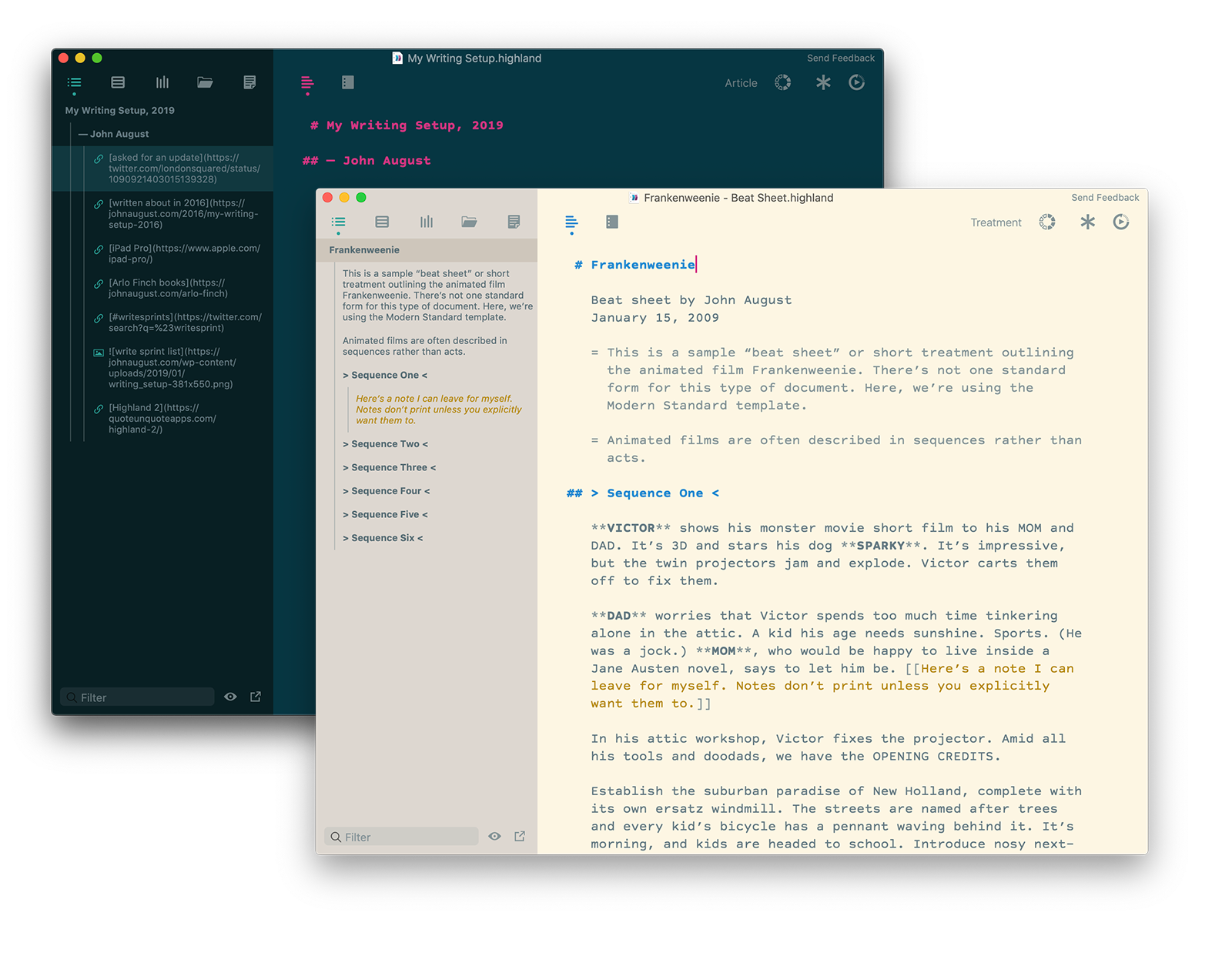1232x966 pixels.
Task: Open the folder assets icon in Frankenweenie sidebar
Action: [469, 222]
